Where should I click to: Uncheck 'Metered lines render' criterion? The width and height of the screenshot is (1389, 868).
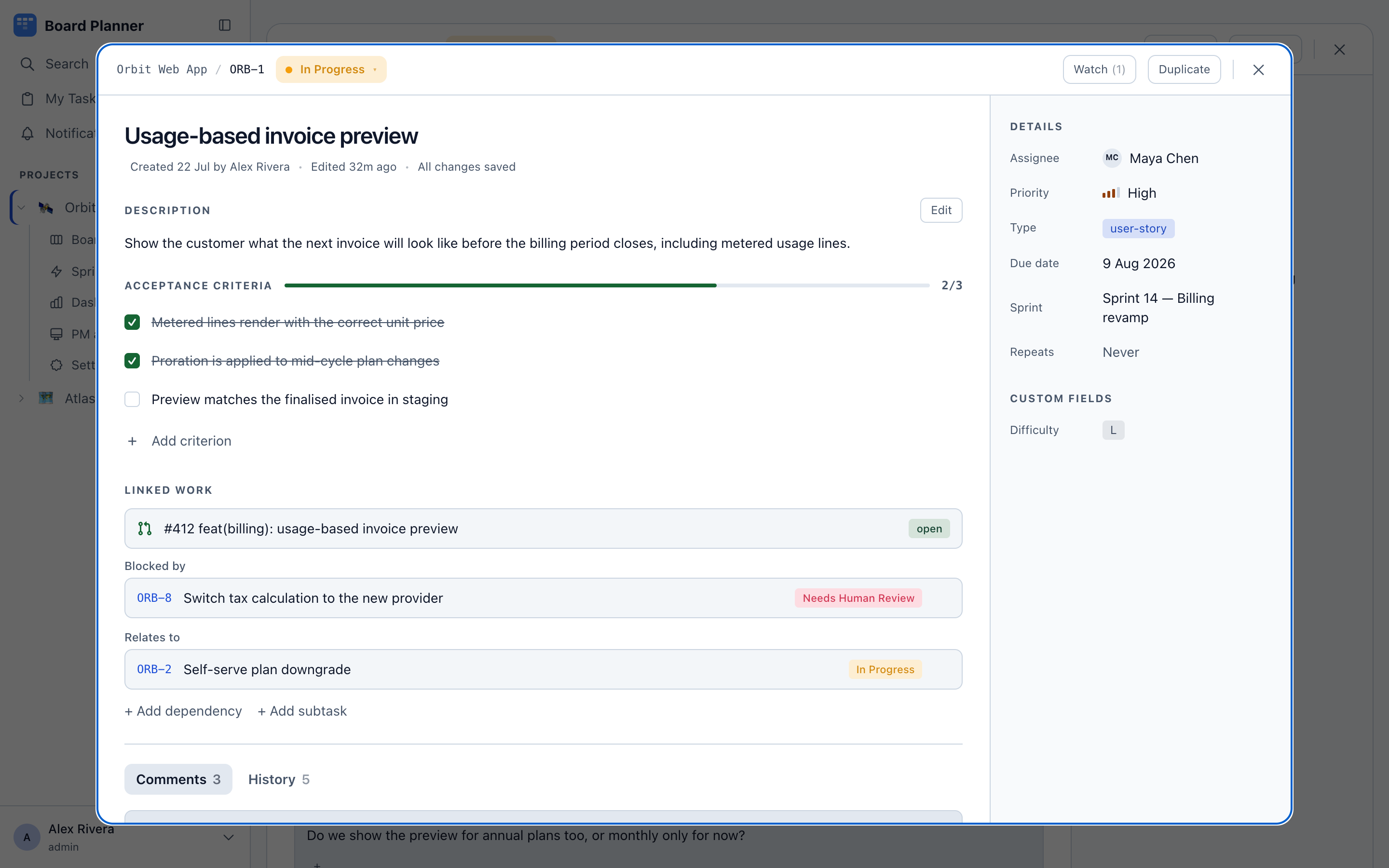click(132, 322)
